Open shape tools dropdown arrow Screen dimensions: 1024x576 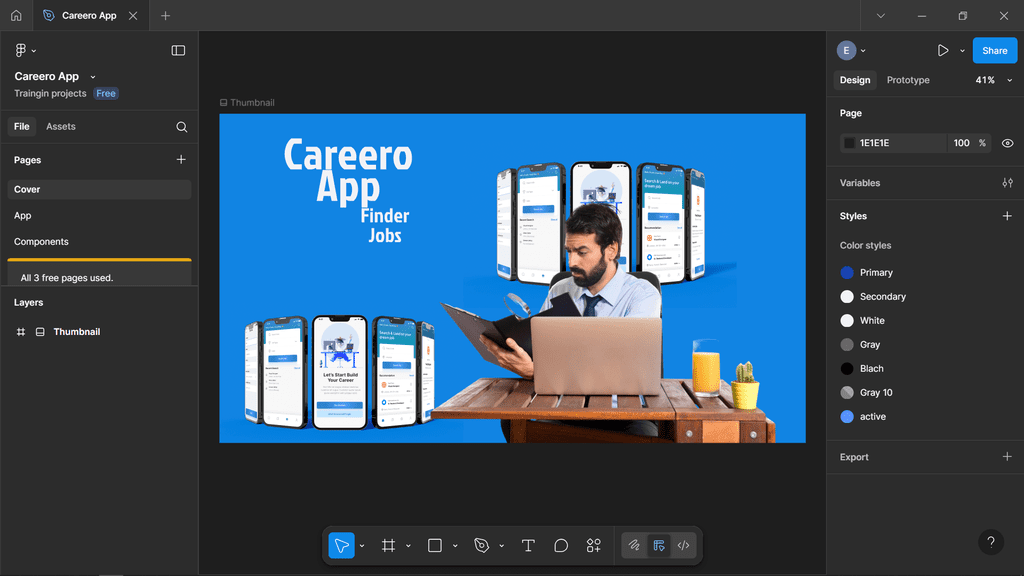click(x=455, y=545)
